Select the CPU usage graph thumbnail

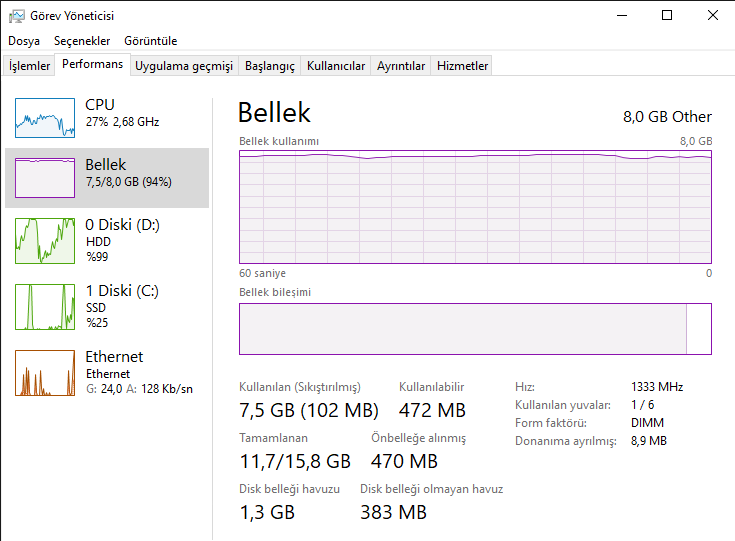(x=45, y=118)
